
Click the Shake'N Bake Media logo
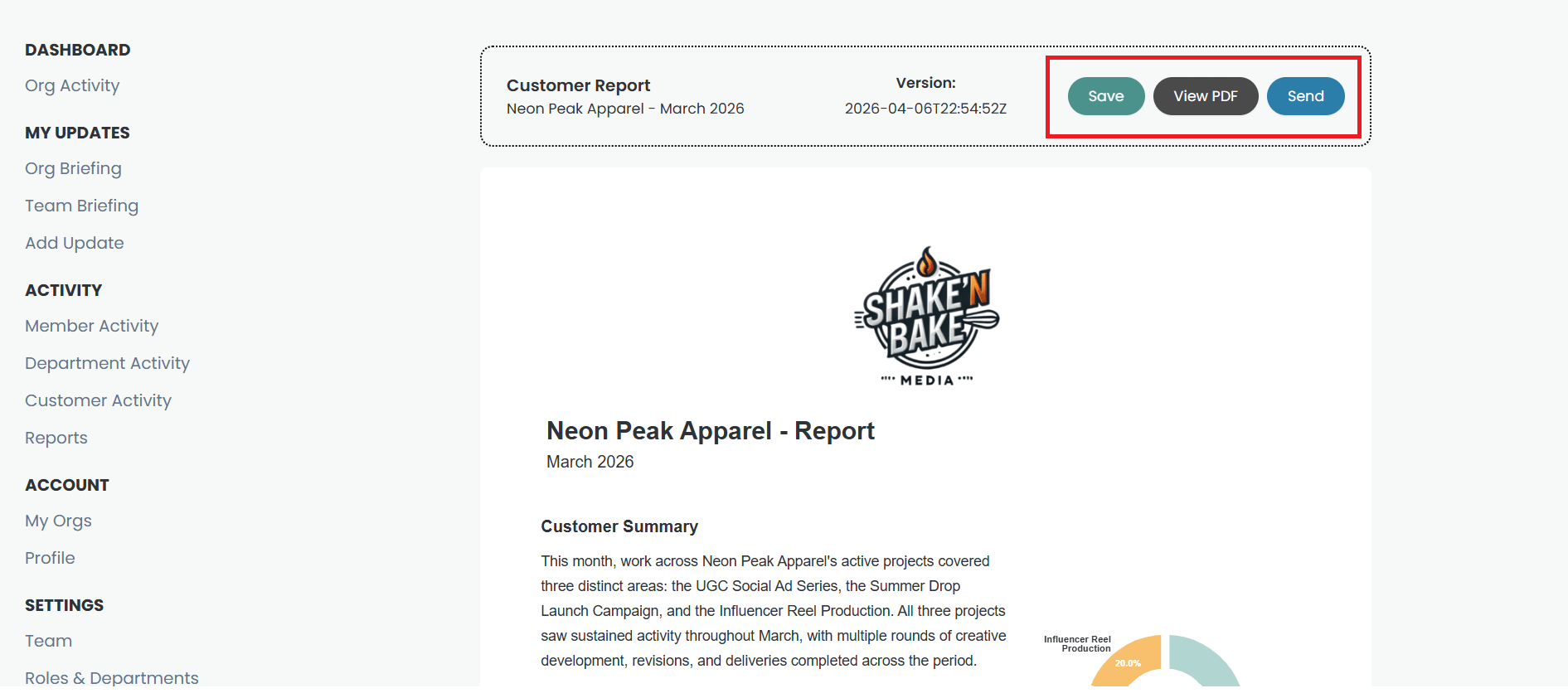927,316
